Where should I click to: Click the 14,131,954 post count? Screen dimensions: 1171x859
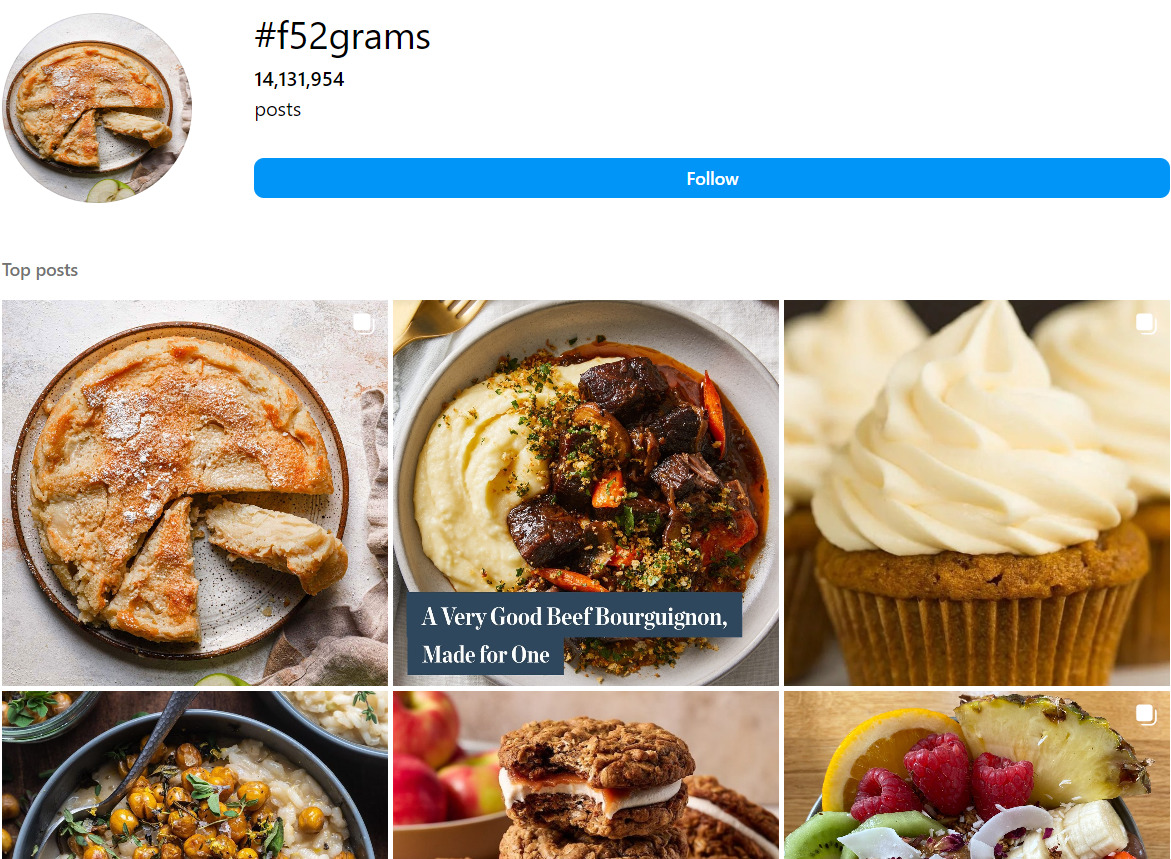pos(300,78)
